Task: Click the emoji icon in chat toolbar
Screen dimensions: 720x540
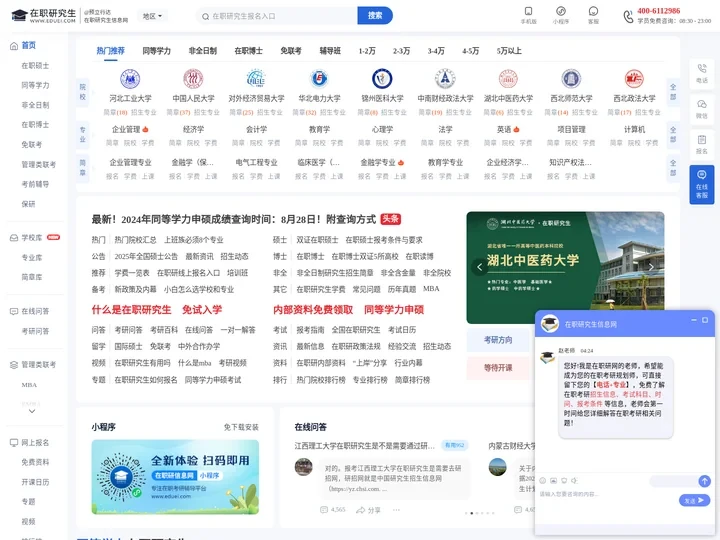Action: (543, 480)
